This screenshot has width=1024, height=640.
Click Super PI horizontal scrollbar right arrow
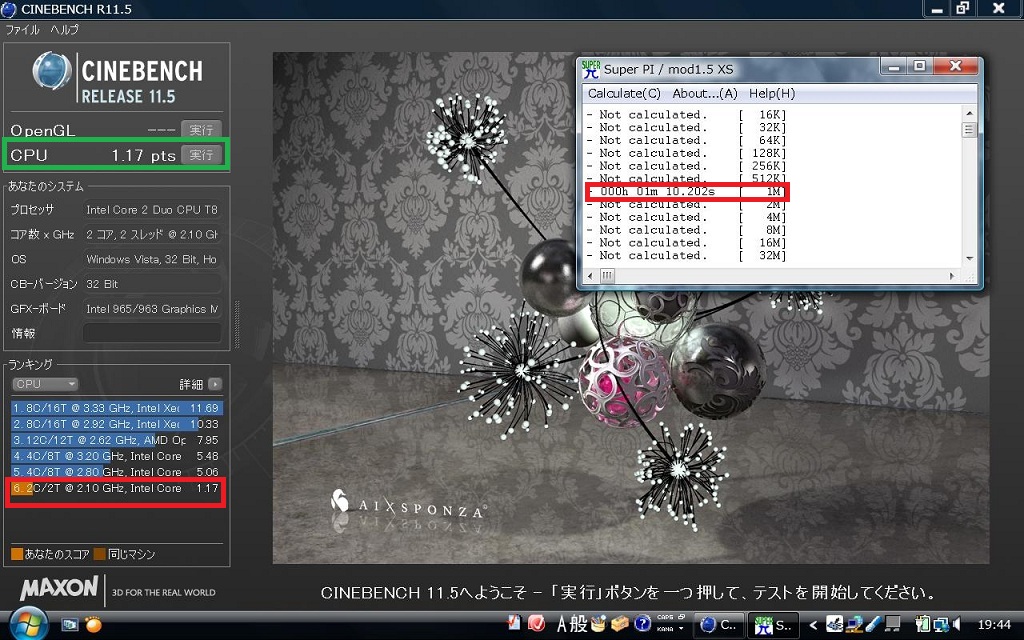[952, 276]
